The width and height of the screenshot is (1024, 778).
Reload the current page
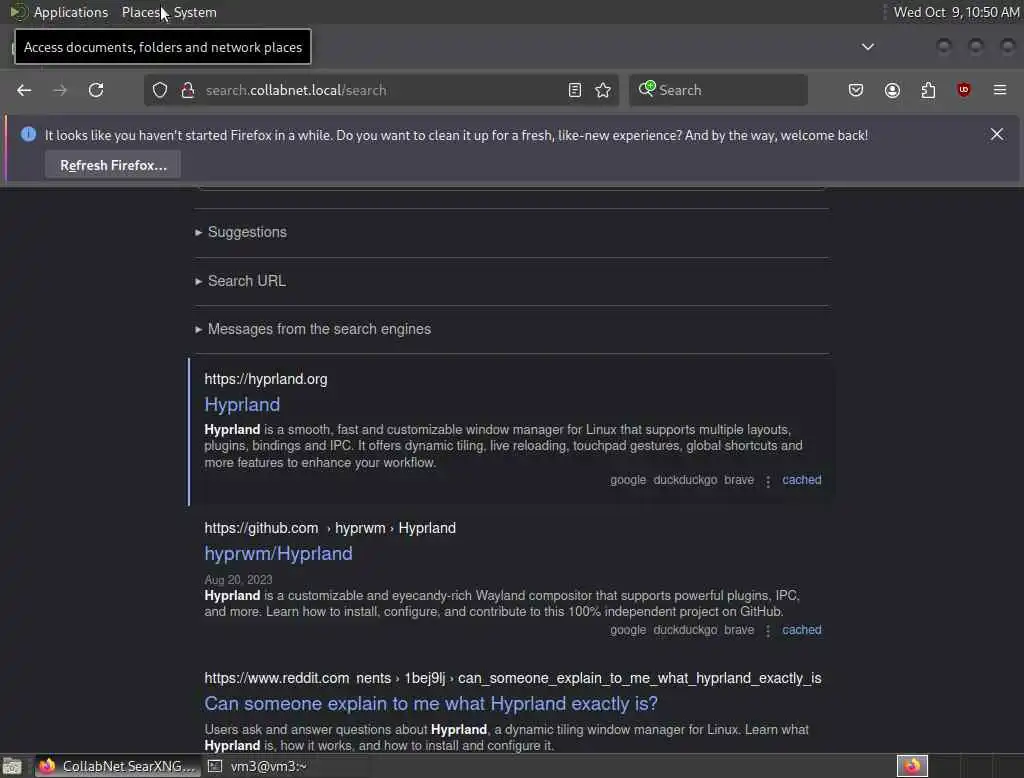tap(96, 90)
